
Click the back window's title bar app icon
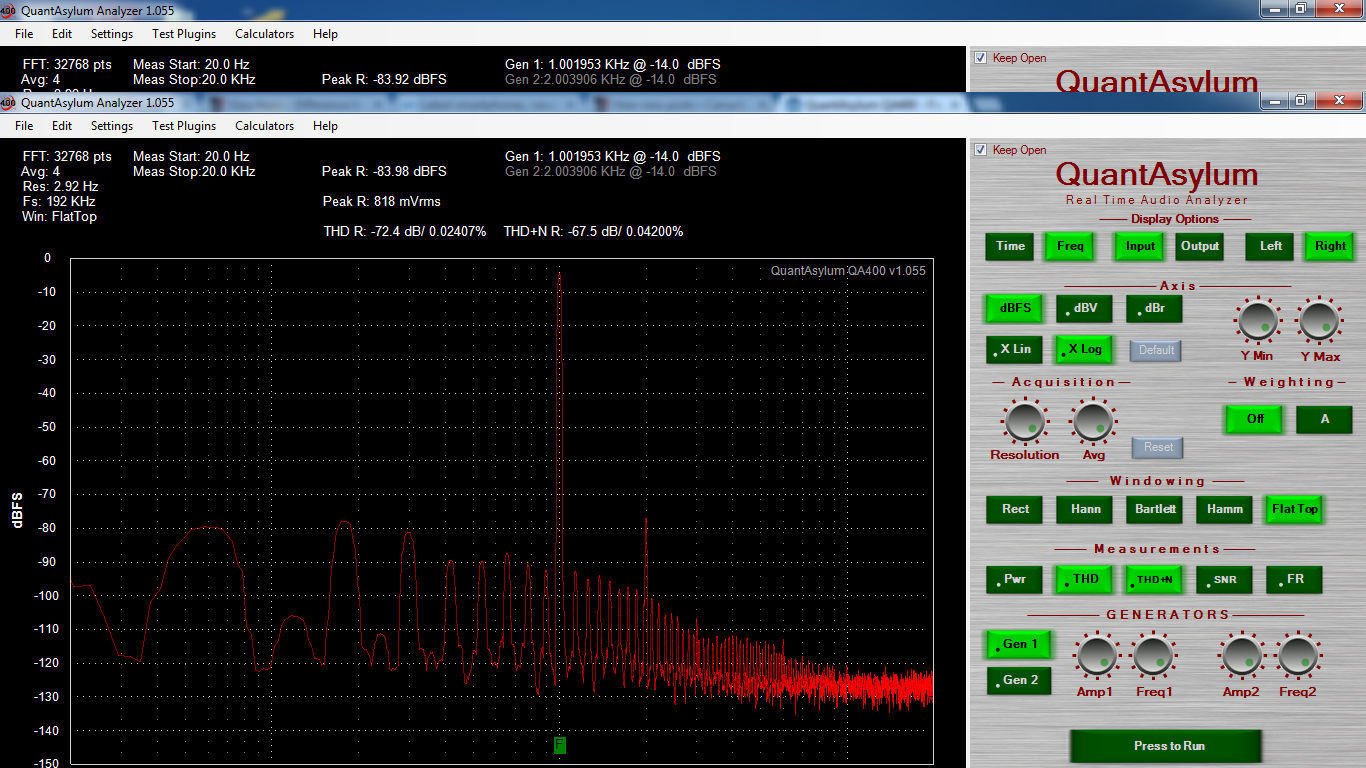point(9,10)
